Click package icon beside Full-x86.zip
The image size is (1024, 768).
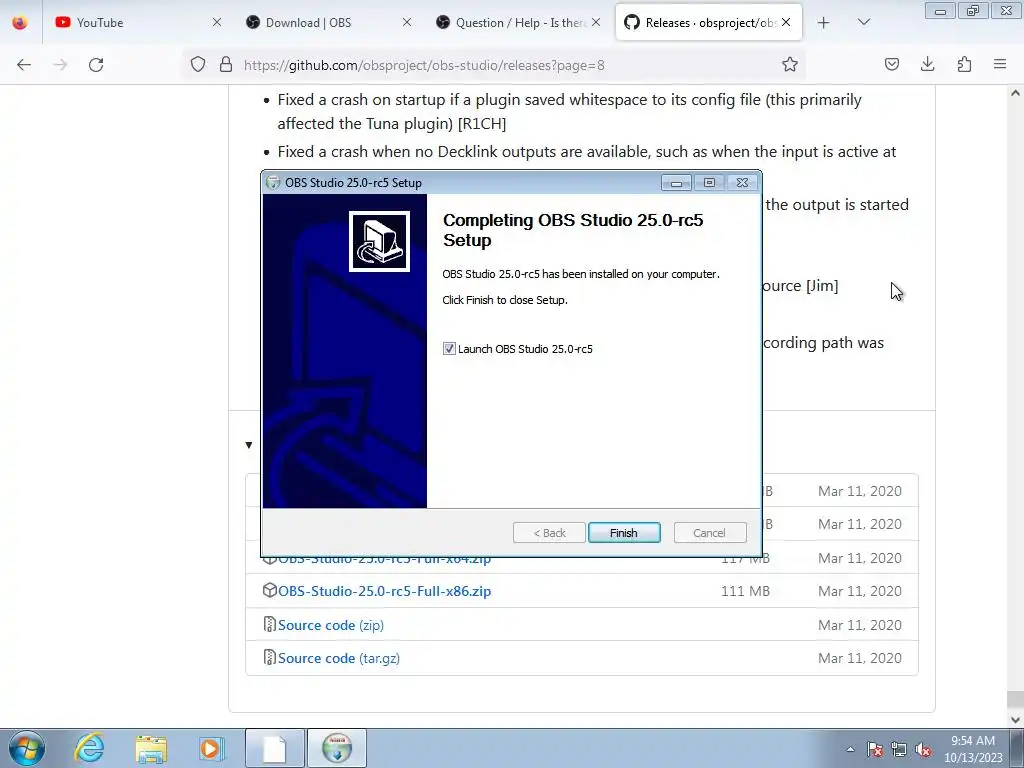pos(269,590)
